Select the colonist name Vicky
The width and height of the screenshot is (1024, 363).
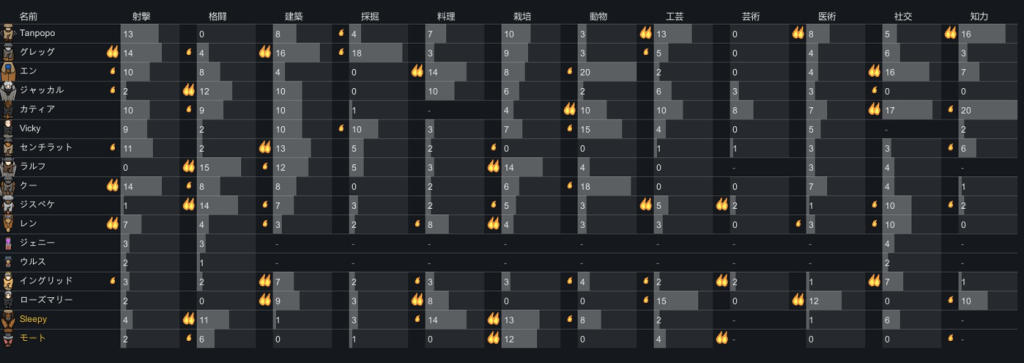30,129
